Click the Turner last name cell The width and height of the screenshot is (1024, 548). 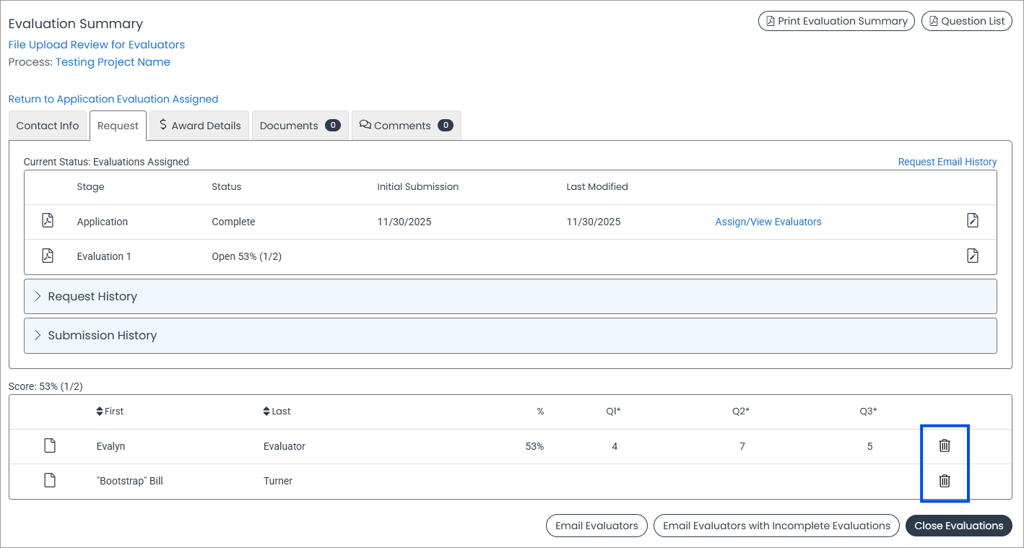pyautogui.click(x=278, y=481)
